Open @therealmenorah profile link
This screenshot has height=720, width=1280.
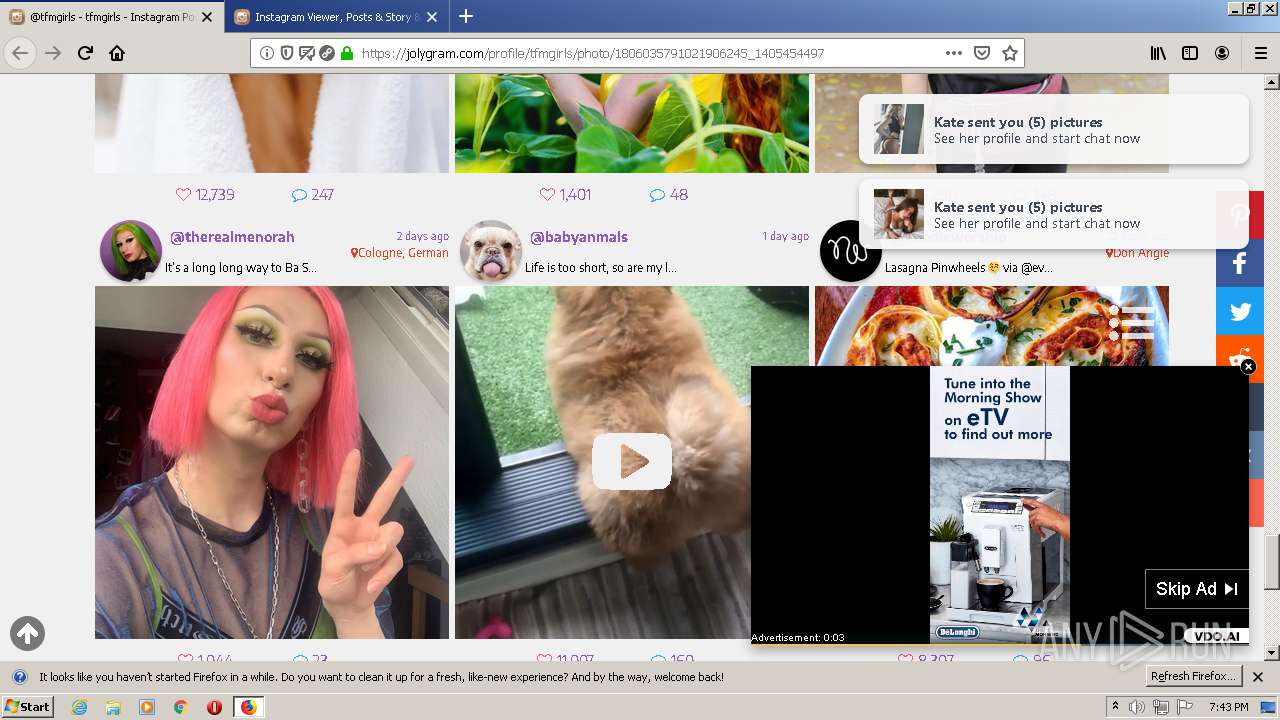232,237
